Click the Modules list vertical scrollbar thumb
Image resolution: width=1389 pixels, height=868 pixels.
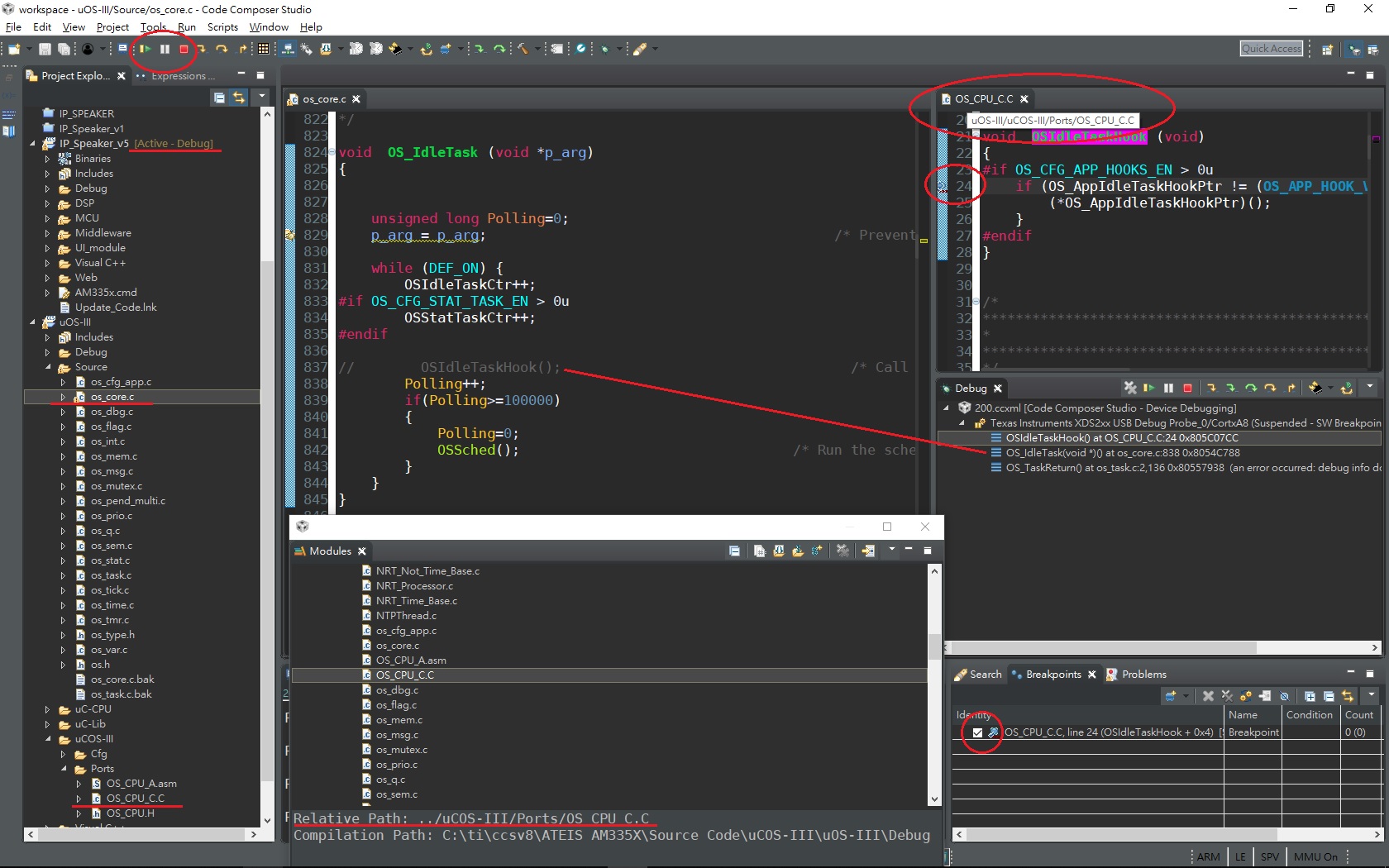tap(934, 645)
